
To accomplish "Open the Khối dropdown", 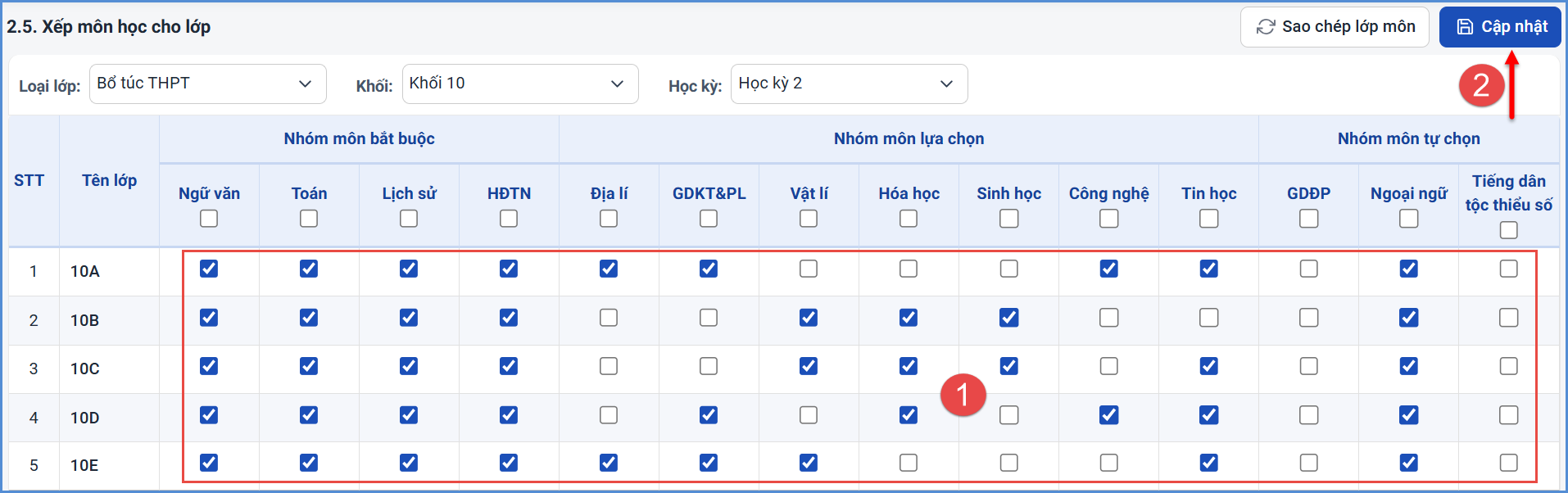I will pyautogui.click(x=520, y=84).
